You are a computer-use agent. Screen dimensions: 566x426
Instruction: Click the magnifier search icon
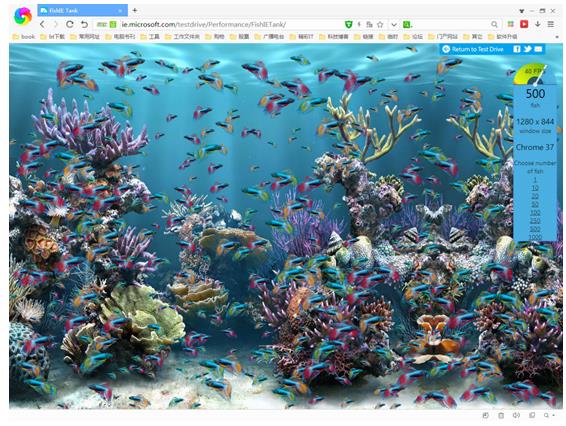coord(494,25)
